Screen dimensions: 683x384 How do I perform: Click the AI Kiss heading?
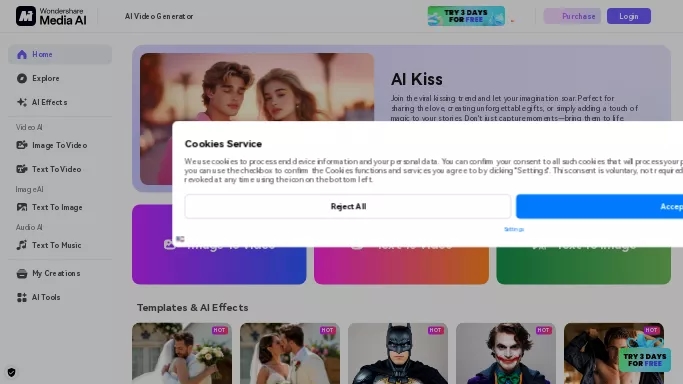(x=417, y=79)
